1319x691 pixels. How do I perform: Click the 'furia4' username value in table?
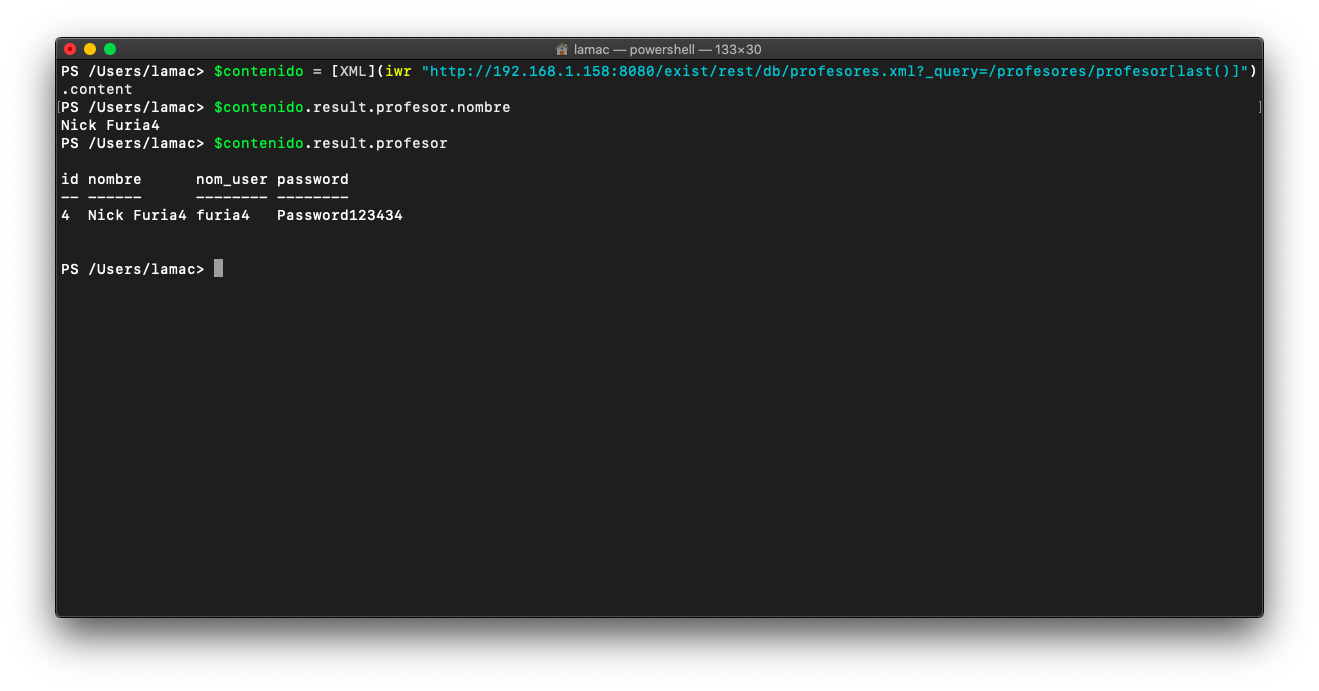[222, 215]
